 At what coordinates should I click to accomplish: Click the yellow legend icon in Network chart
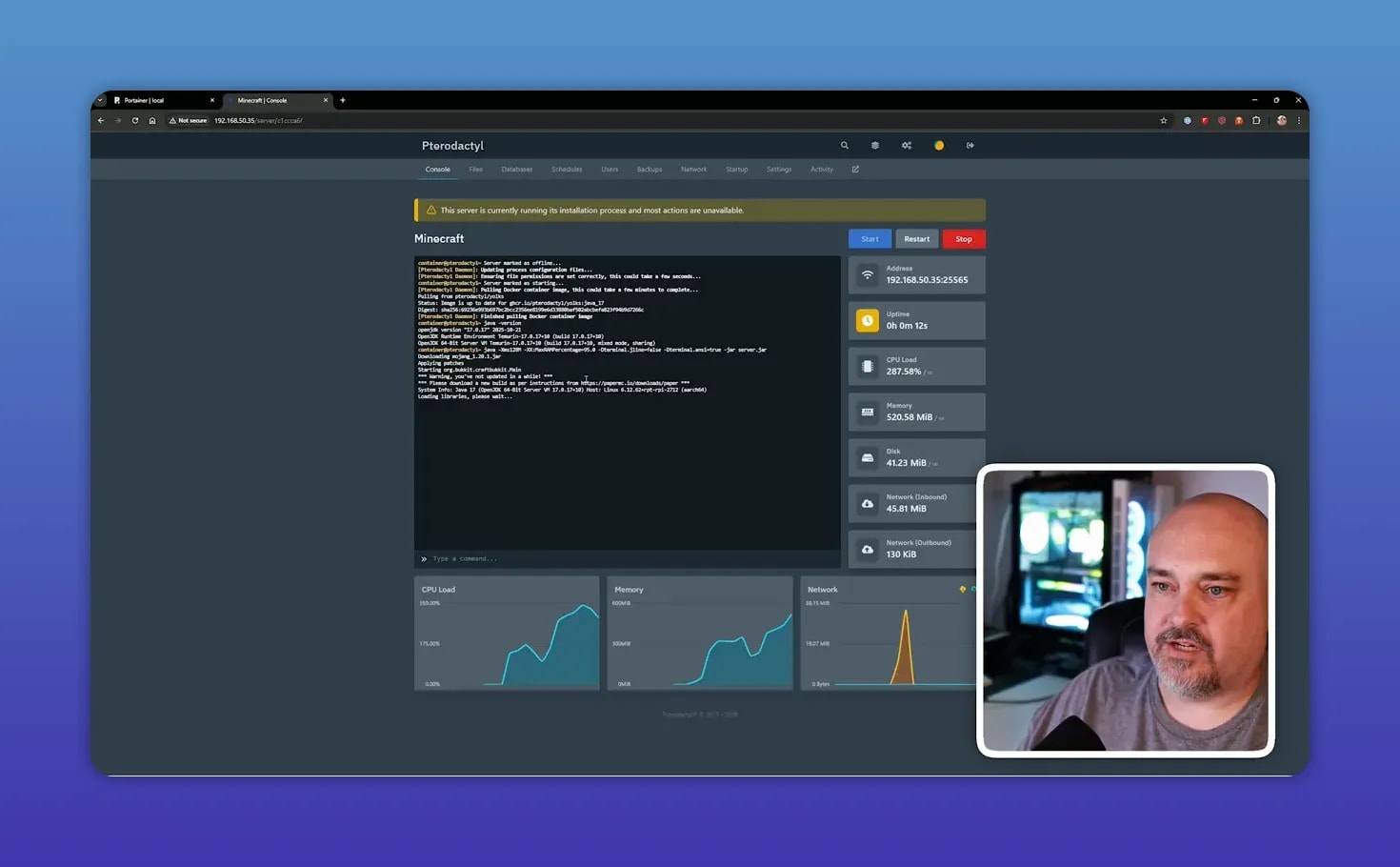pos(963,590)
